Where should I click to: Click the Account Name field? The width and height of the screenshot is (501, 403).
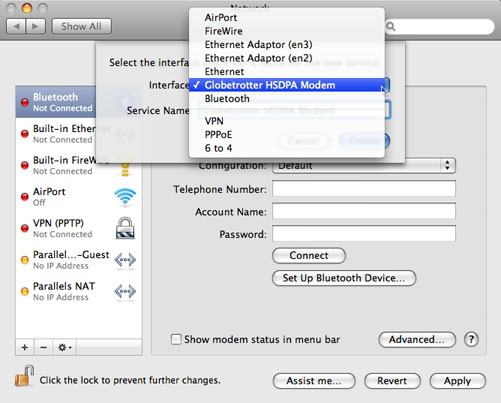(364, 211)
